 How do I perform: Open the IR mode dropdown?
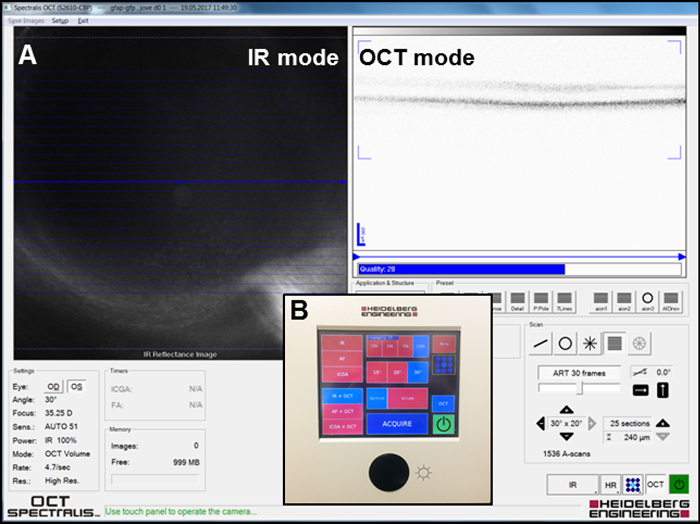click(573, 485)
